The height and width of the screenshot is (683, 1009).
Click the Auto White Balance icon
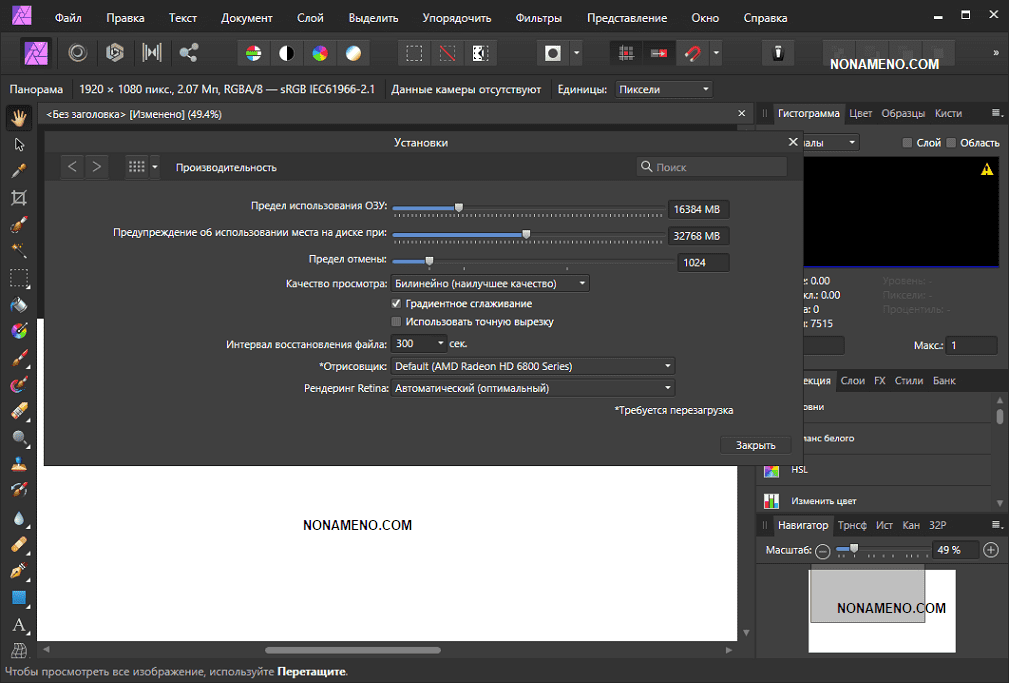coord(352,52)
